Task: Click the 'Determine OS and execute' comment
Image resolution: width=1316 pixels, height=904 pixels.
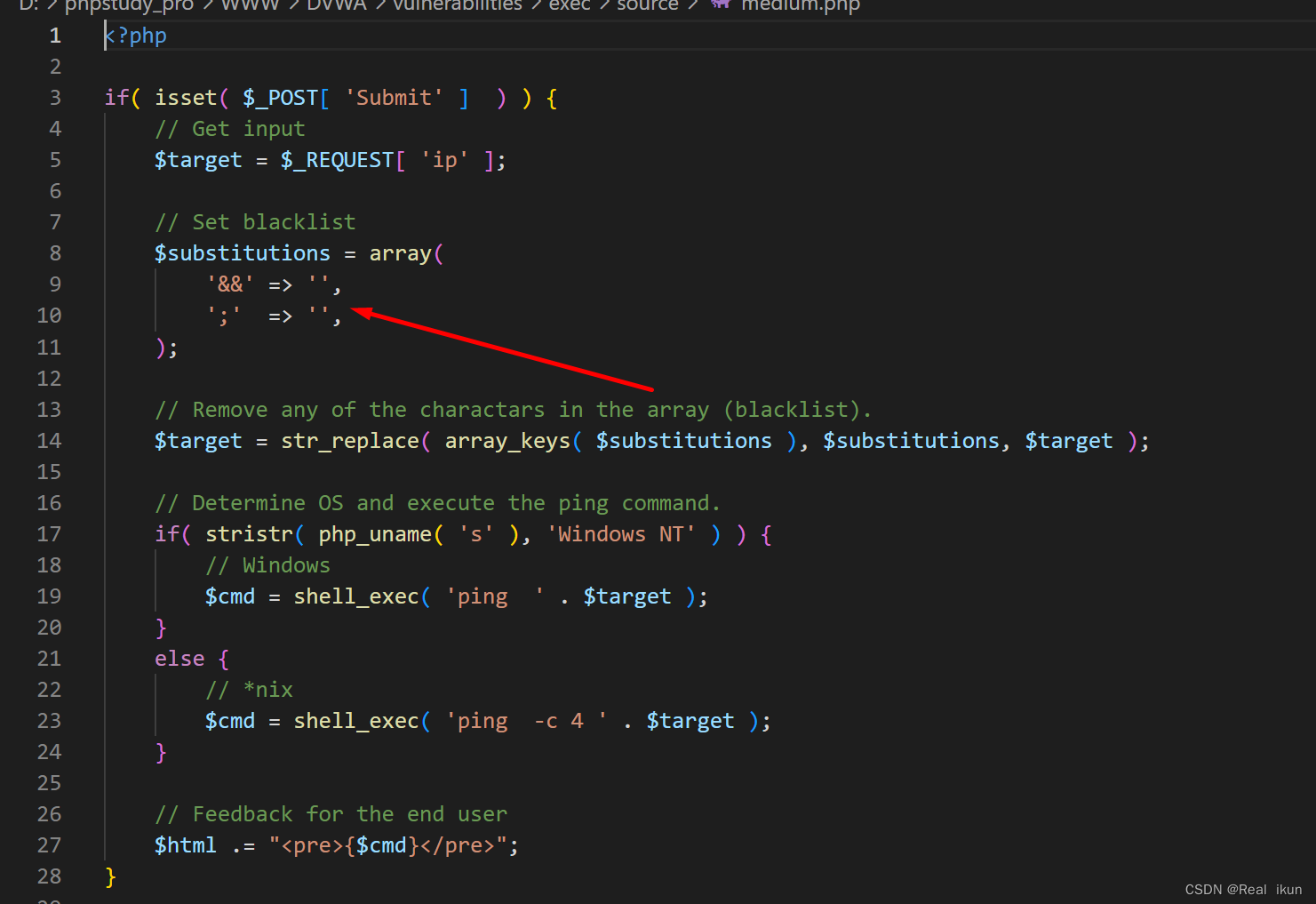Action: [x=438, y=503]
